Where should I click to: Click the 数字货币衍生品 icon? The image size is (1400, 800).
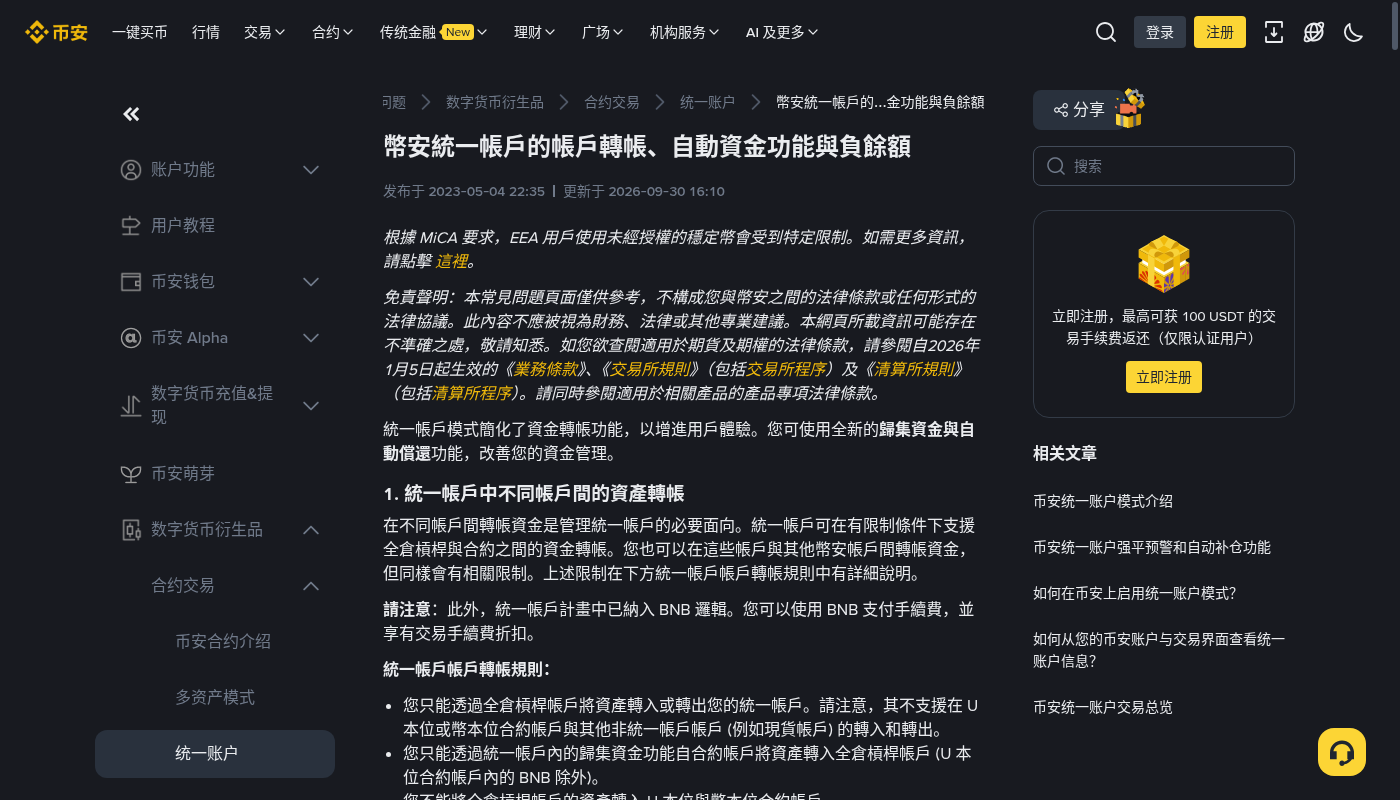(x=131, y=530)
